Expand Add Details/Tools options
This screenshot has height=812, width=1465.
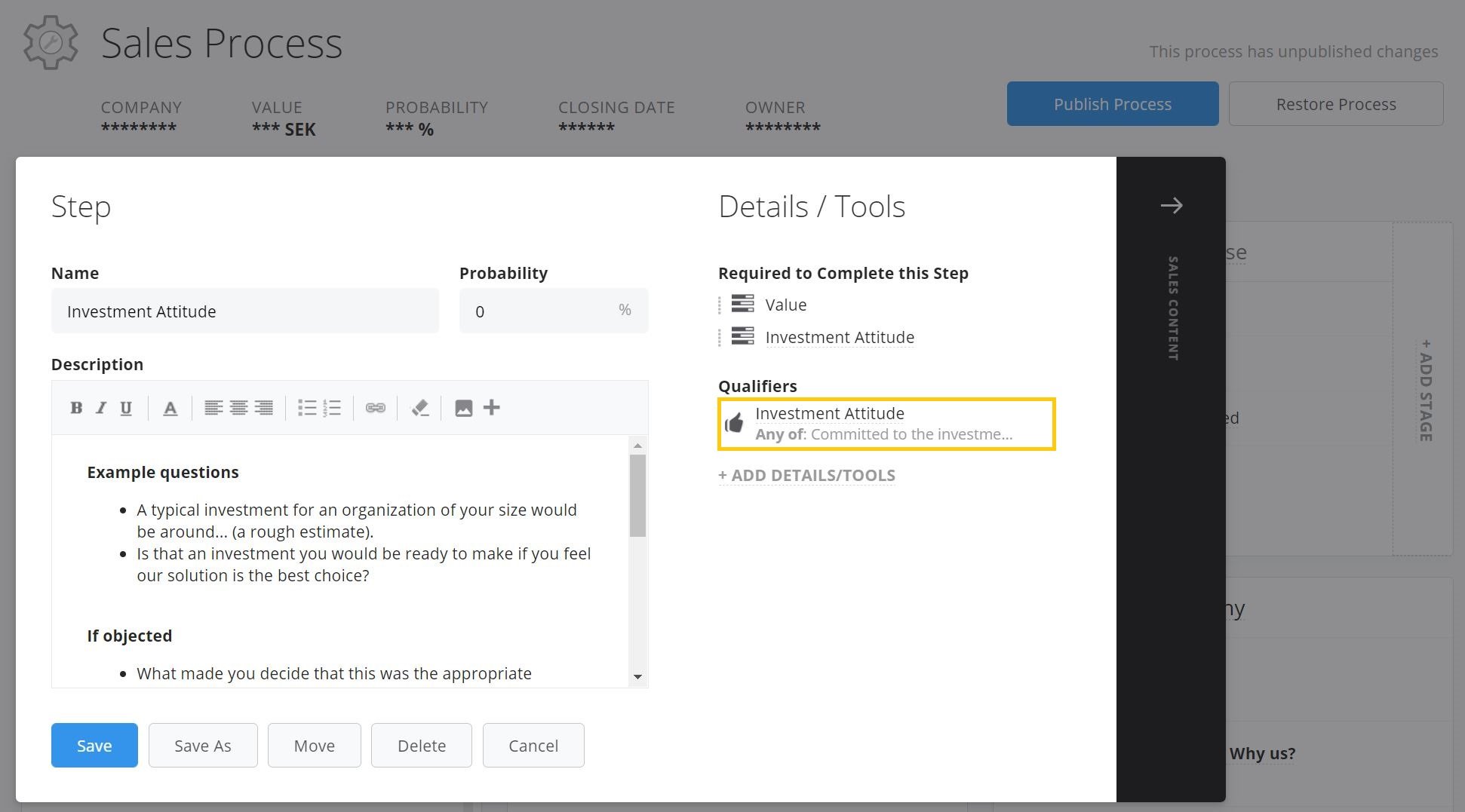pyautogui.click(x=806, y=475)
